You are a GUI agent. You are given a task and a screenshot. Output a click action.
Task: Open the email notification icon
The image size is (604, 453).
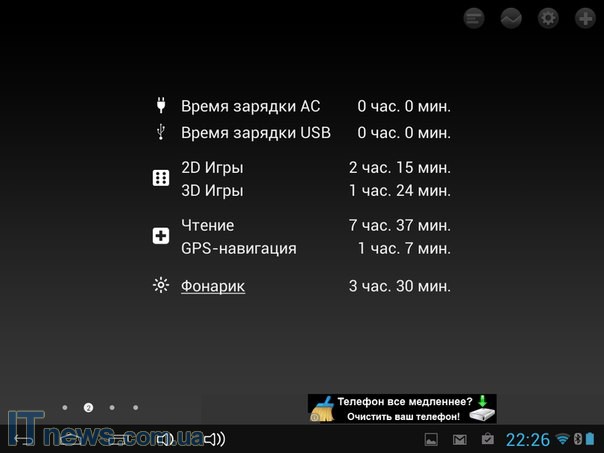coord(459,439)
